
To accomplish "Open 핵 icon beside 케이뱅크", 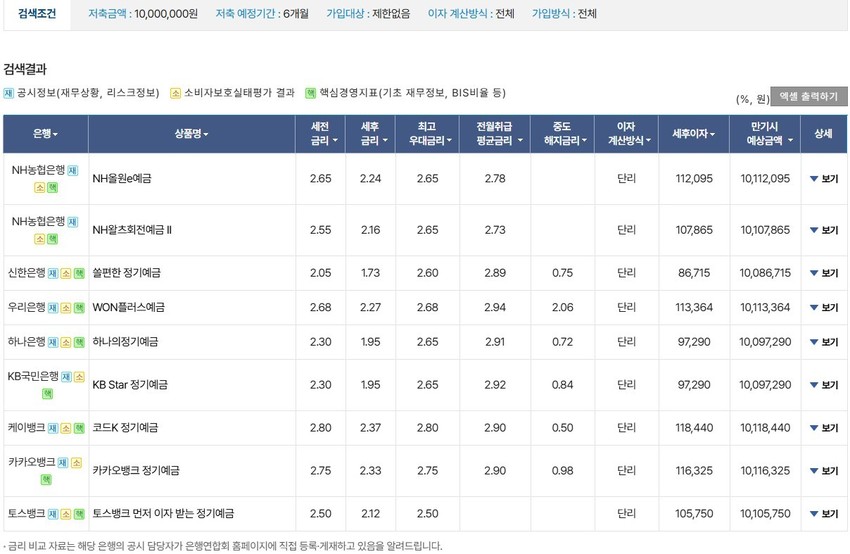I will pyautogui.click(x=79, y=428).
